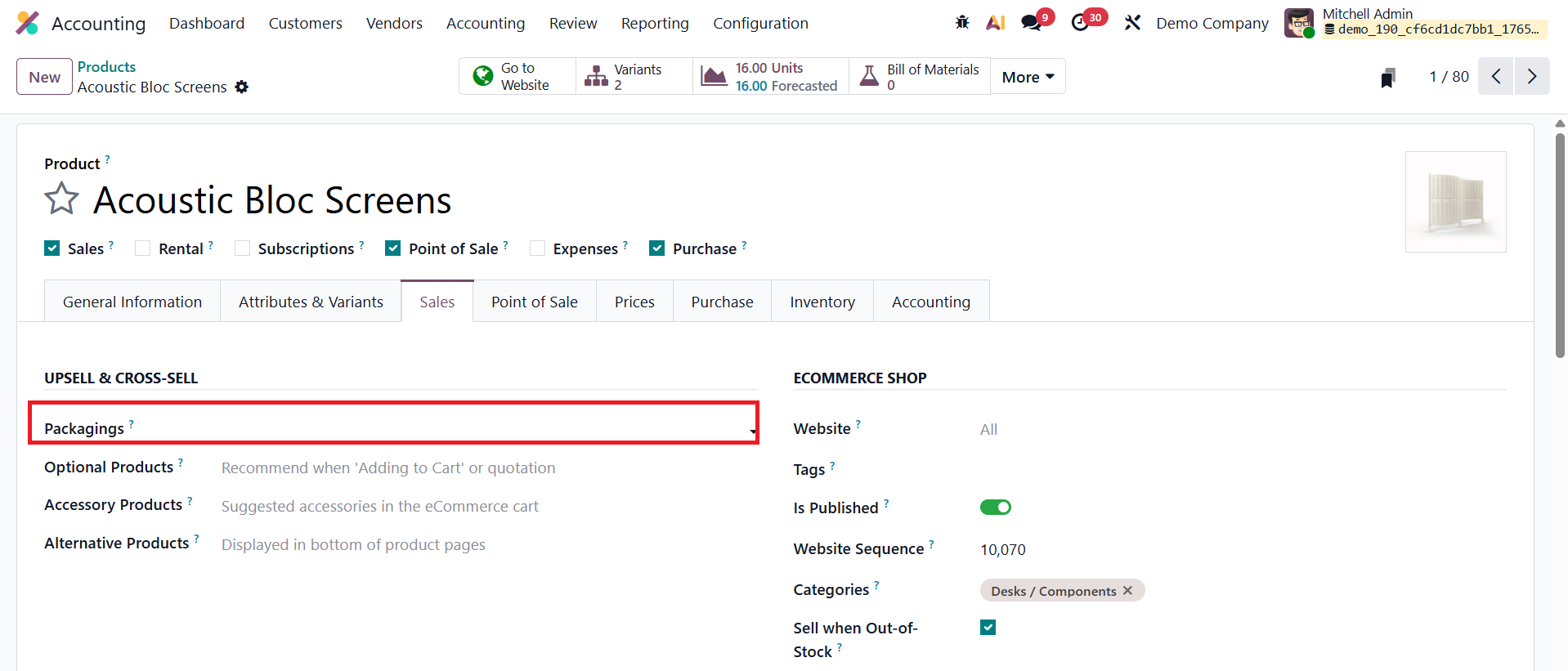Go to next product record

tap(1531, 77)
